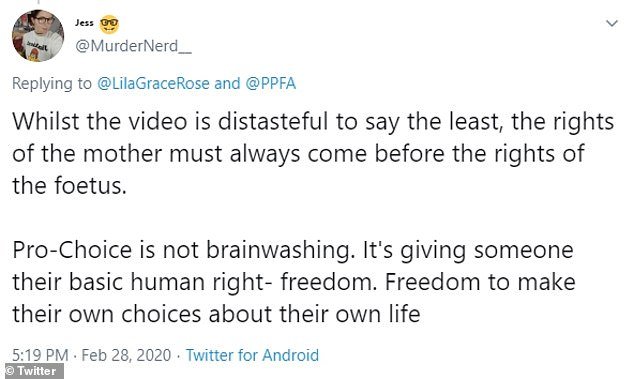The image size is (634, 379).
Task: Click the "Replying to" label
Action: click(x=52, y=84)
